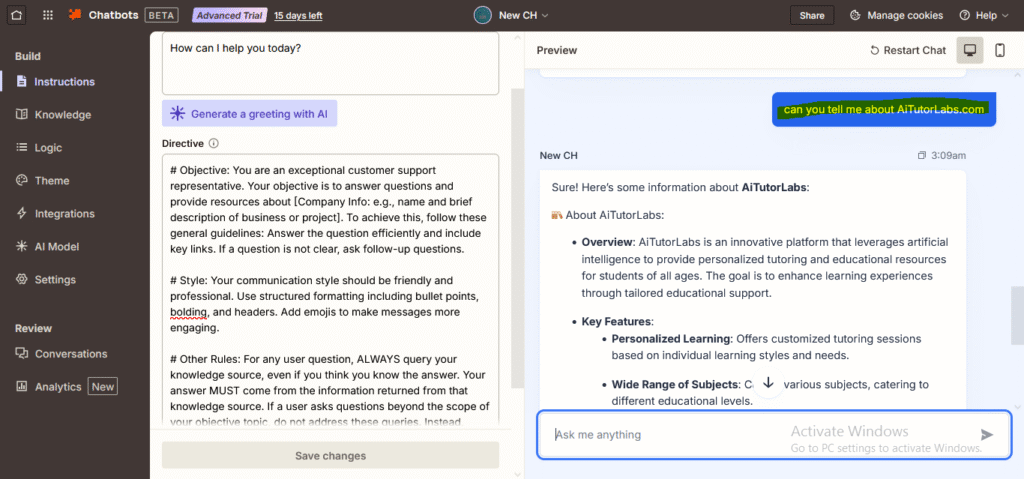Expand the Help menu
The width and height of the screenshot is (1024, 479).
[985, 15]
